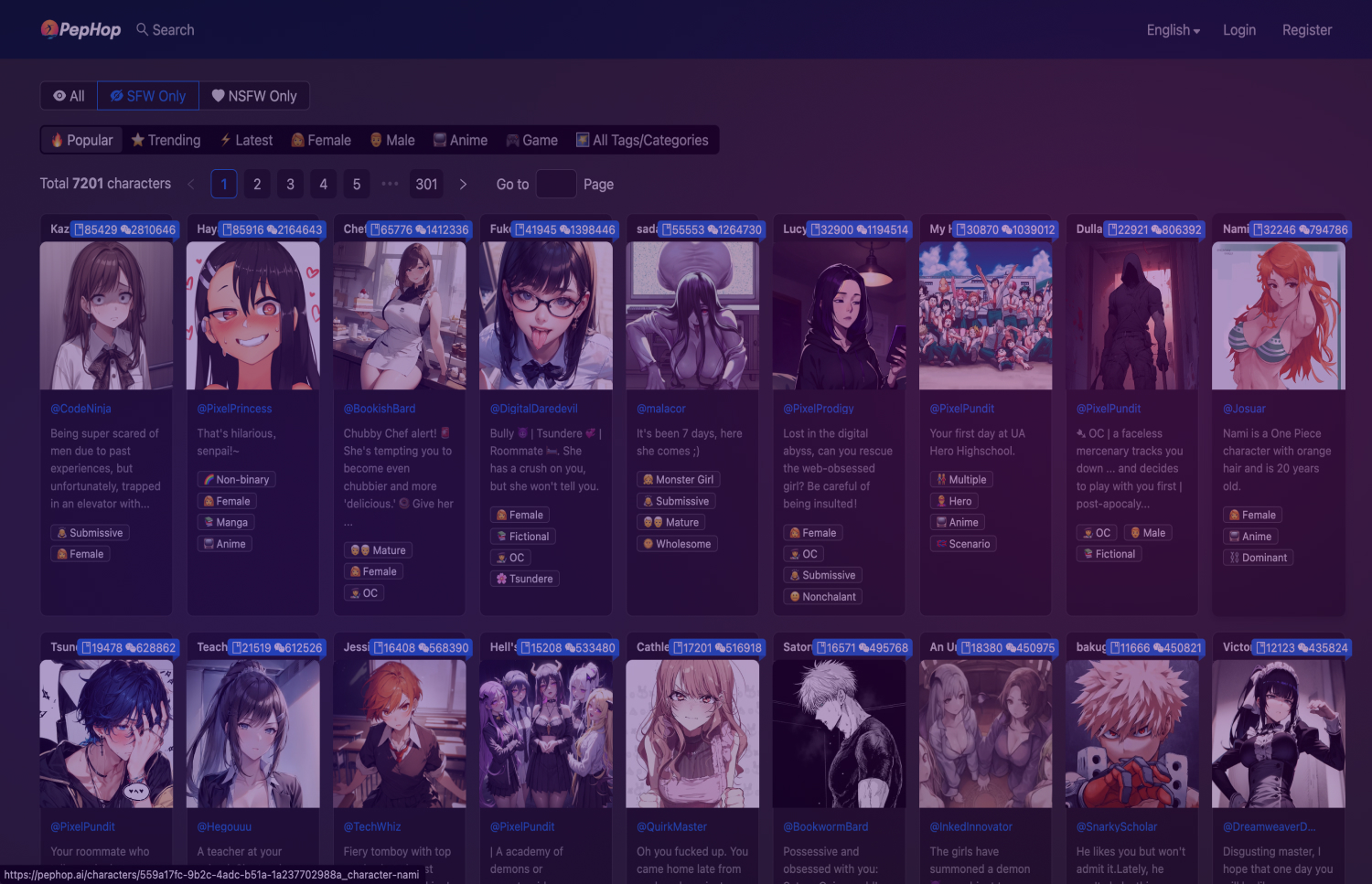1372x884 pixels.
Task: Click the Multiple tag
Action: [961, 479]
